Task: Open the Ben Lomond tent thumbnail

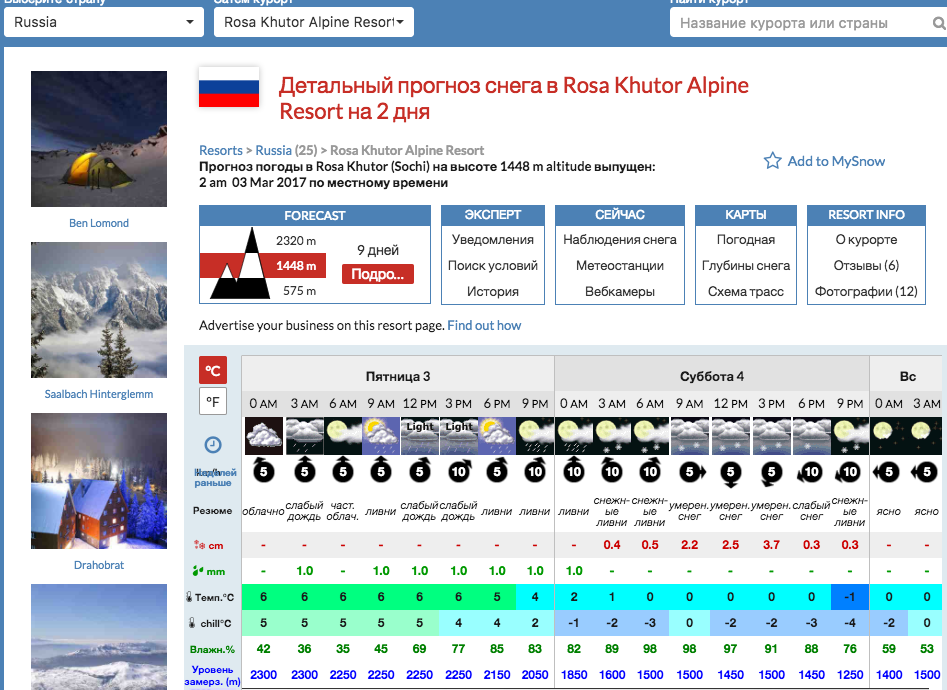Action: coord(99,139)
